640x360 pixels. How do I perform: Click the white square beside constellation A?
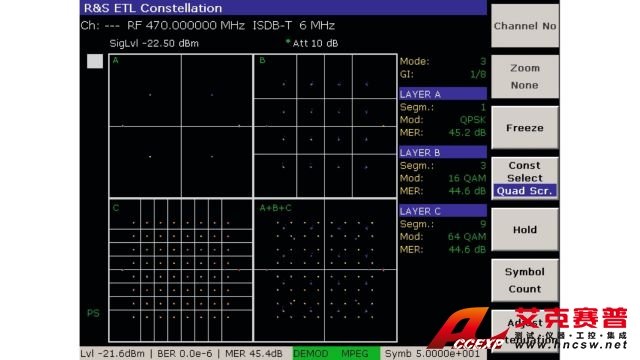pyautogui.click(x=95, y=62)
